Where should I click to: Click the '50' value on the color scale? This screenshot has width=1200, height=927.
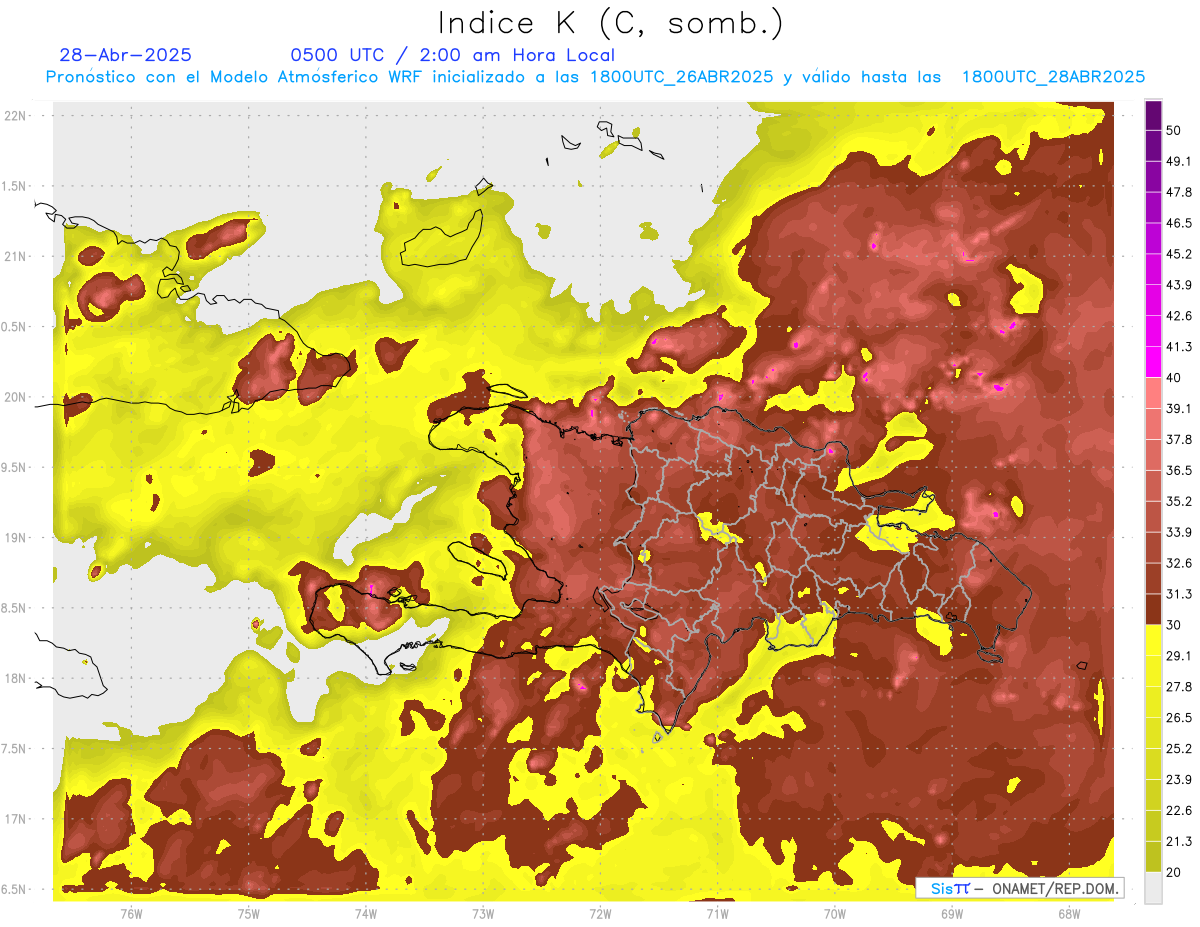pyautogui.click(x=1175, y=131)
